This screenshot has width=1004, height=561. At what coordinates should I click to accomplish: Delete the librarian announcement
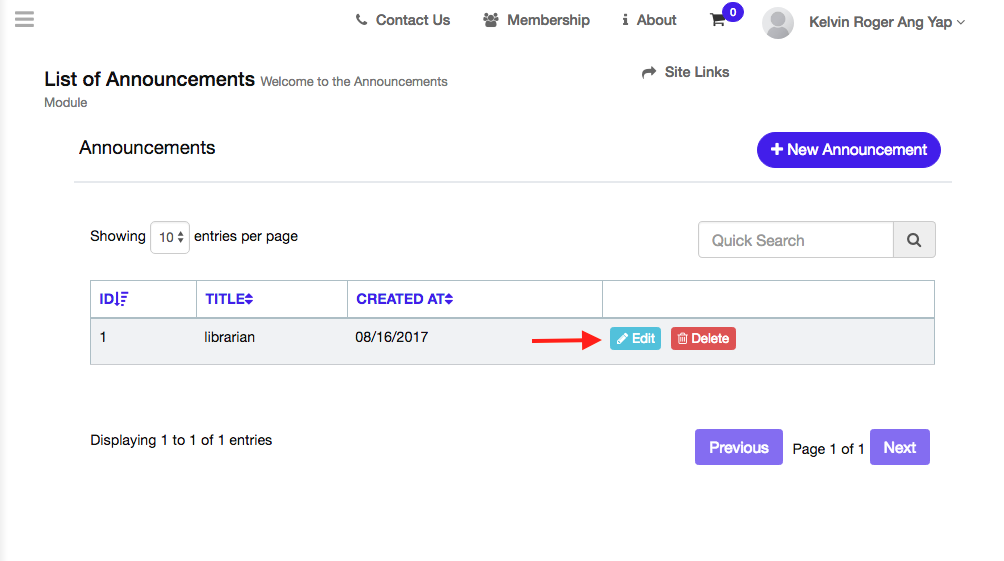pyautogui.click(x=703, y=339)
